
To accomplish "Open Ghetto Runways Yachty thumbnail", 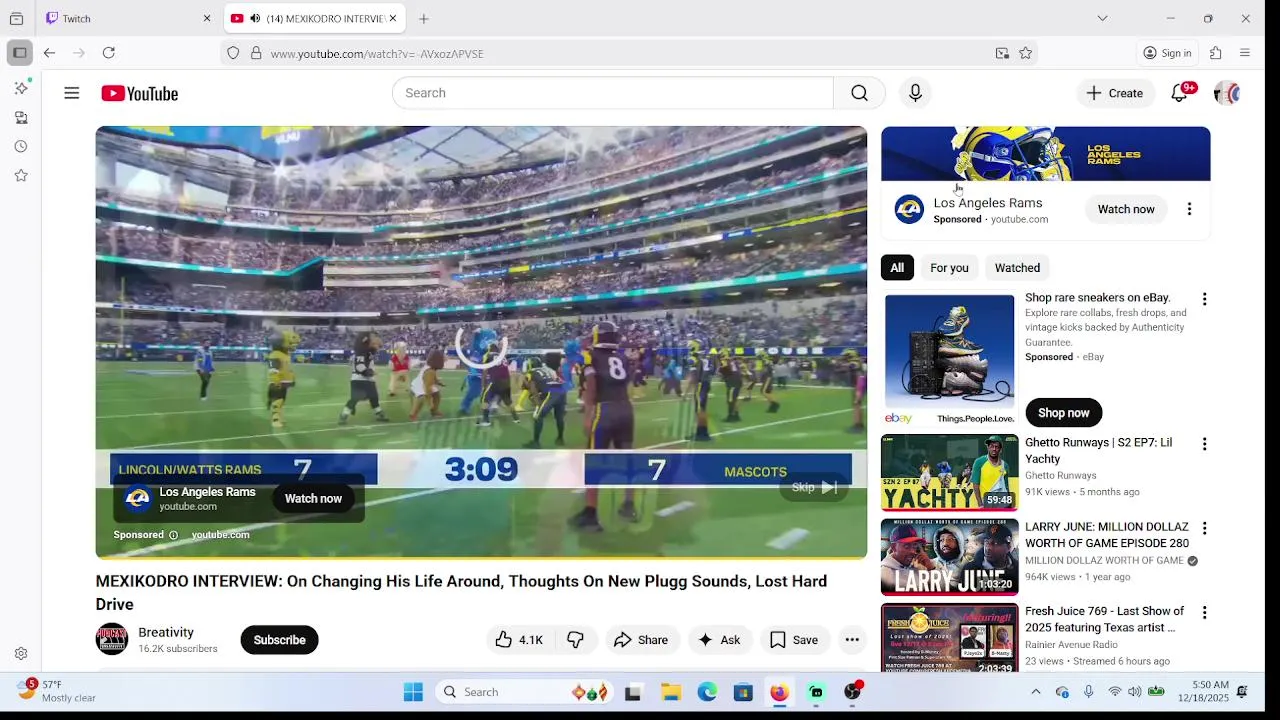I will 950,472.
